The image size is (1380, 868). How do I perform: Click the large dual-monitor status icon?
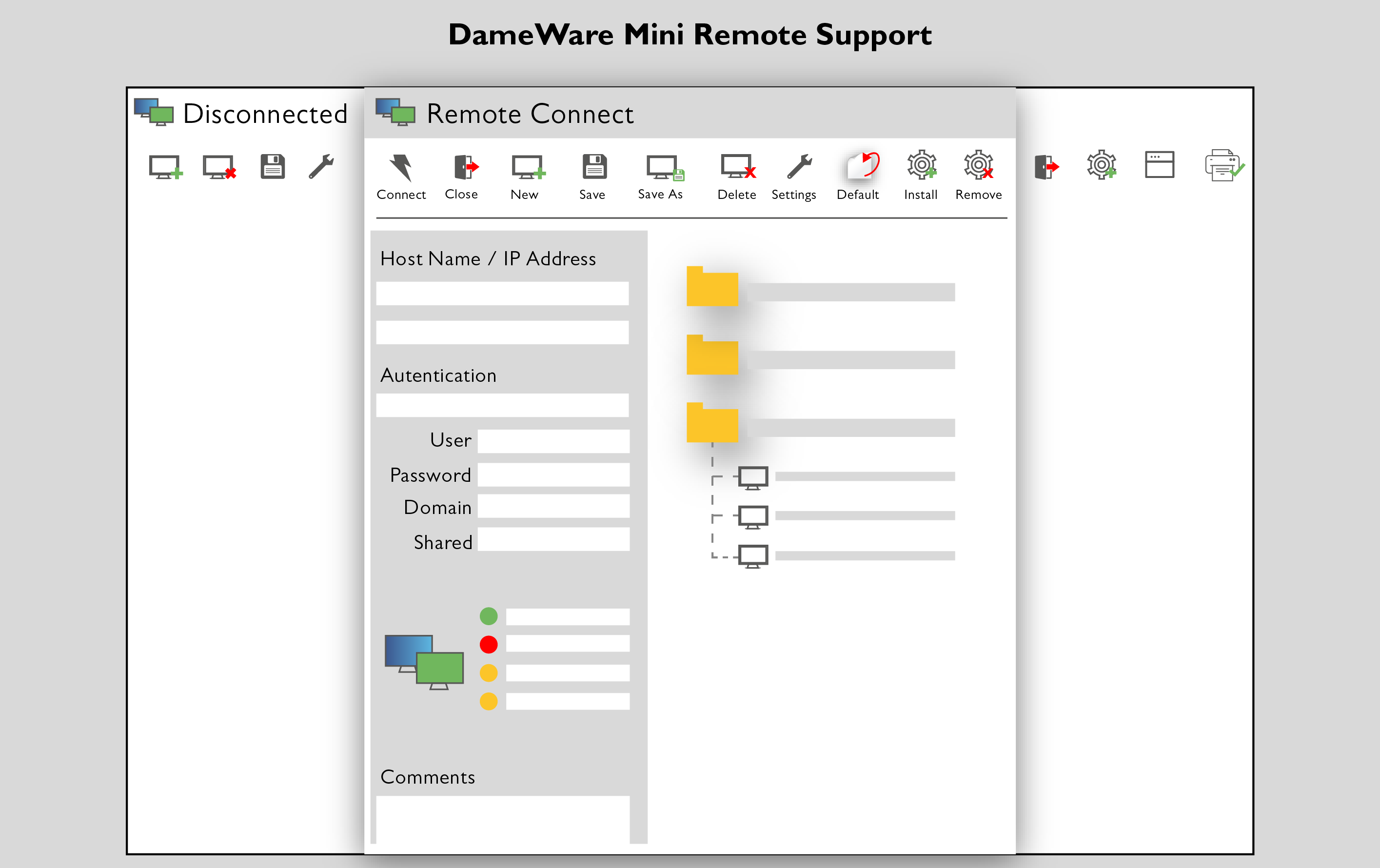424,662
